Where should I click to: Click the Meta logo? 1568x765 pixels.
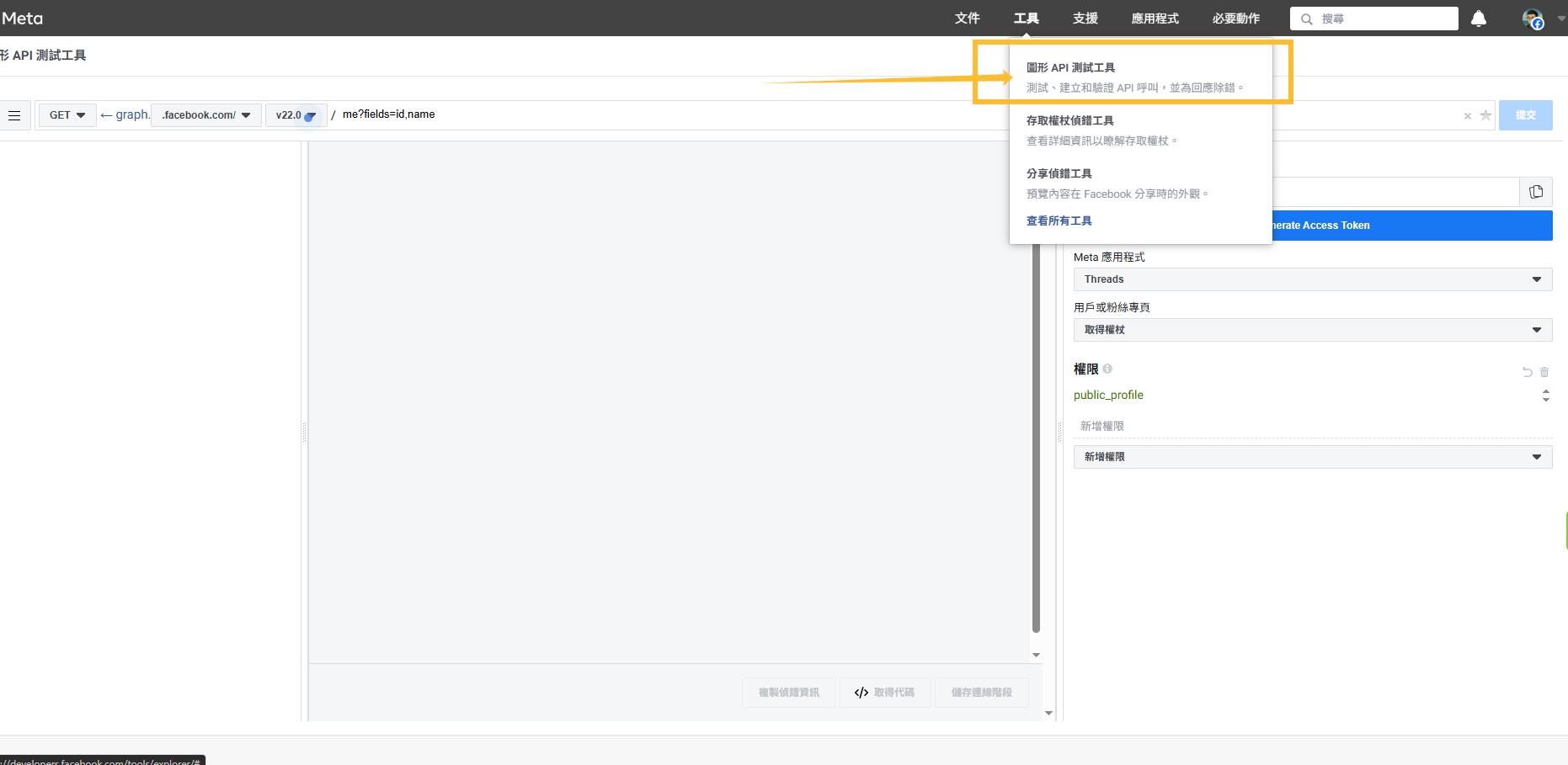pyautogui.click(x=22, y=19)
